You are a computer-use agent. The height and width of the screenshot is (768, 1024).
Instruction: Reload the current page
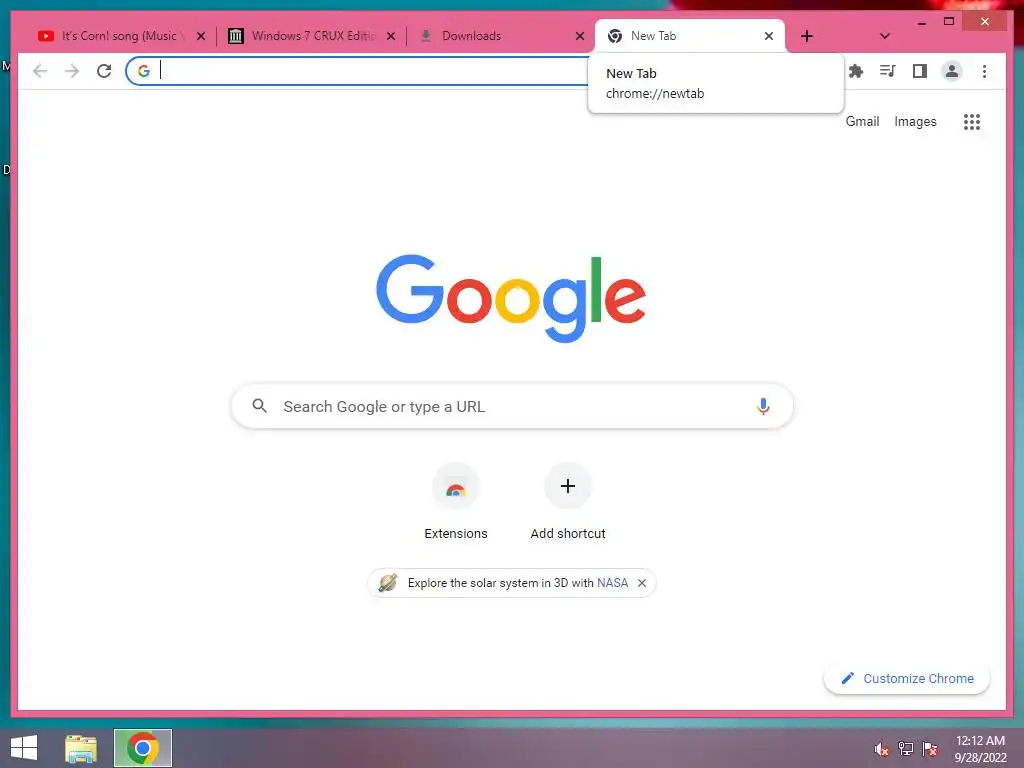(104, 71)
